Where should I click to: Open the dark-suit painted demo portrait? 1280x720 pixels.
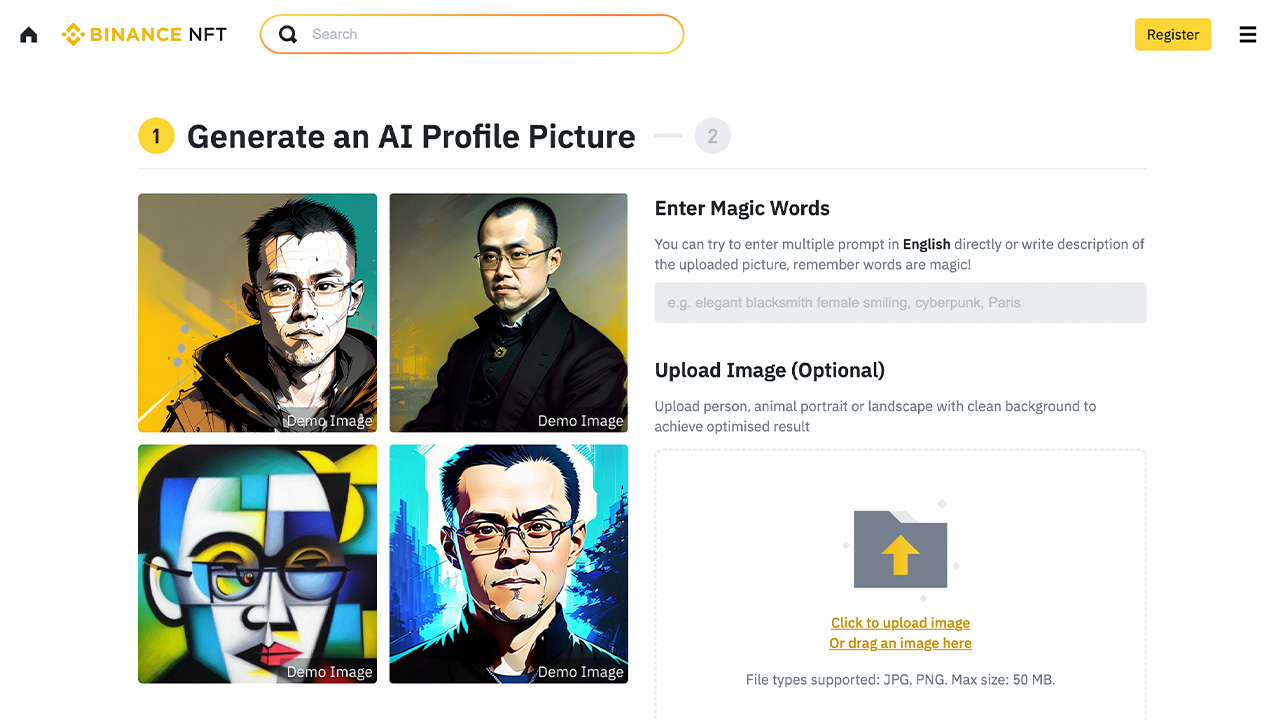(509, 313)
